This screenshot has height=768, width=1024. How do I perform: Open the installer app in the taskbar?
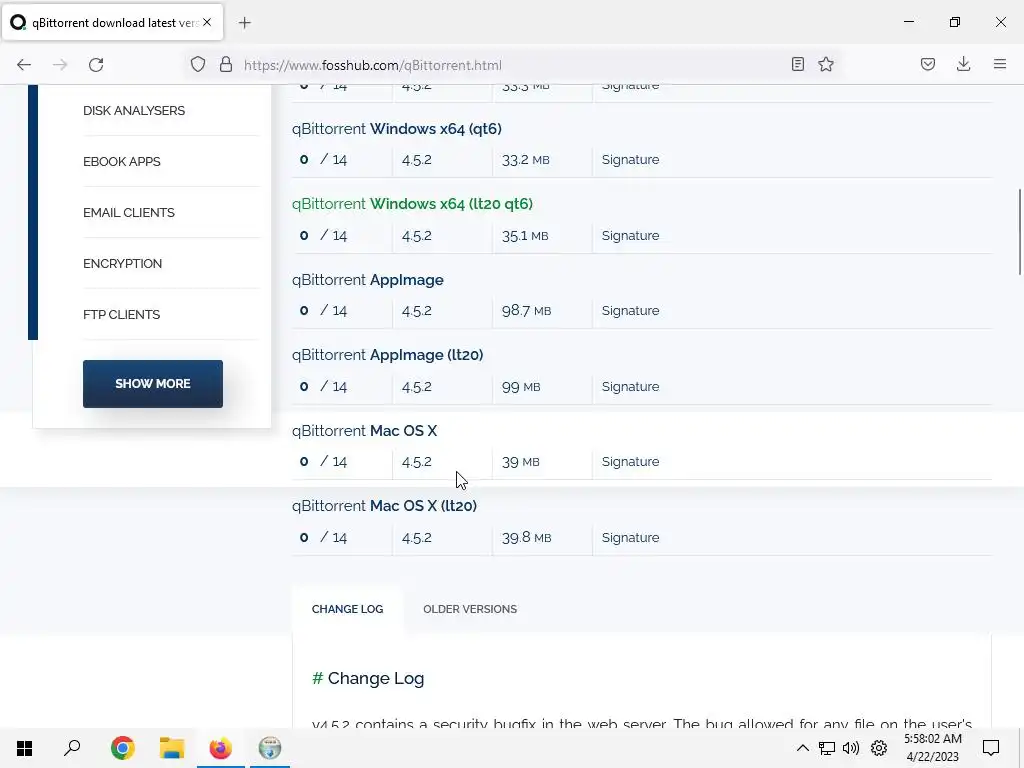270,748
